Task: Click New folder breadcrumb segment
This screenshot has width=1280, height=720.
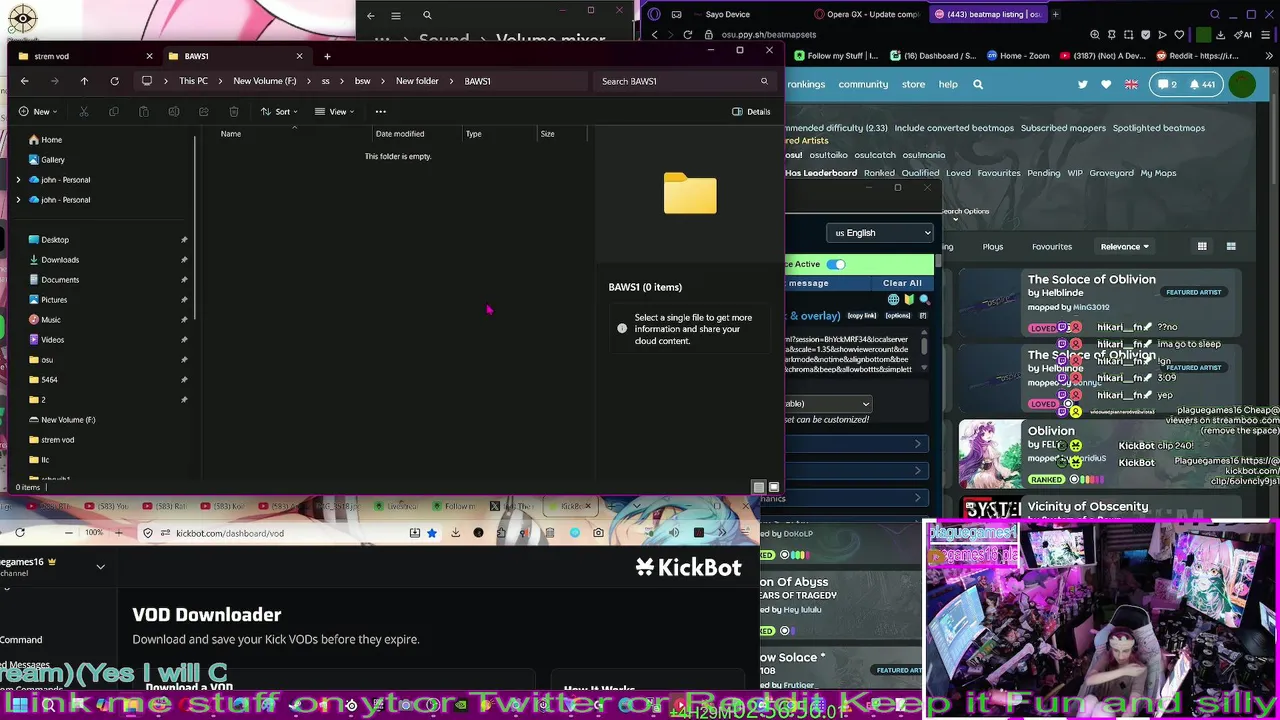Action: [x=417, y=81]
